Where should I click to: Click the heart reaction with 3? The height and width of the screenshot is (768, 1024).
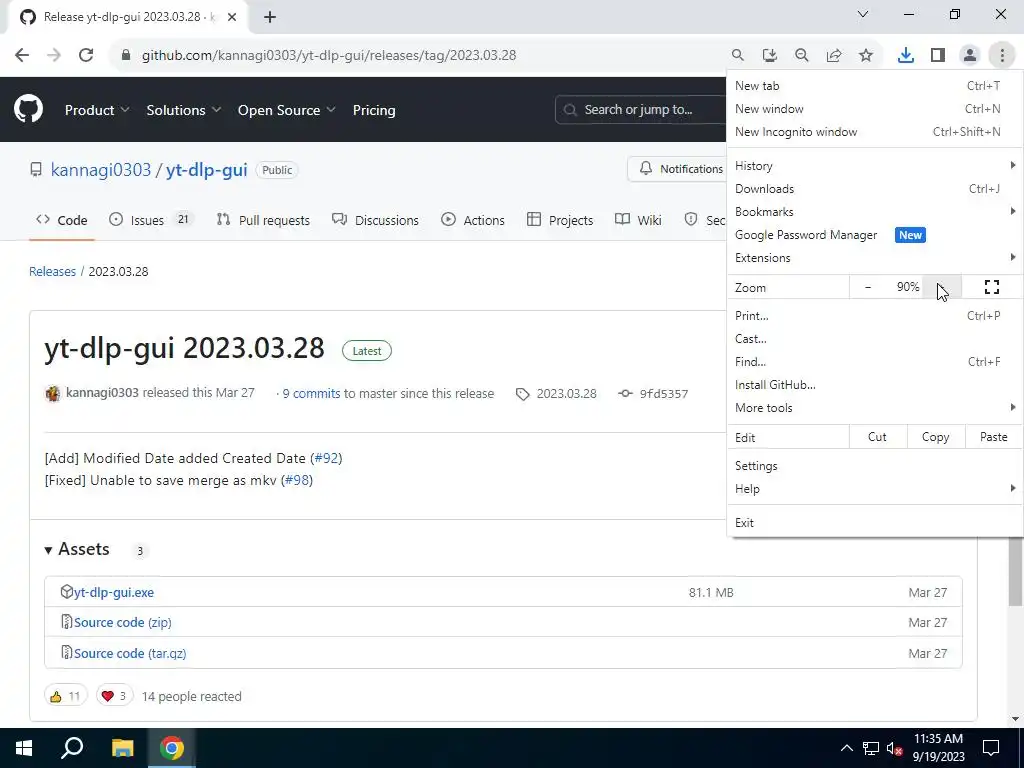click(x=114, y=696)
